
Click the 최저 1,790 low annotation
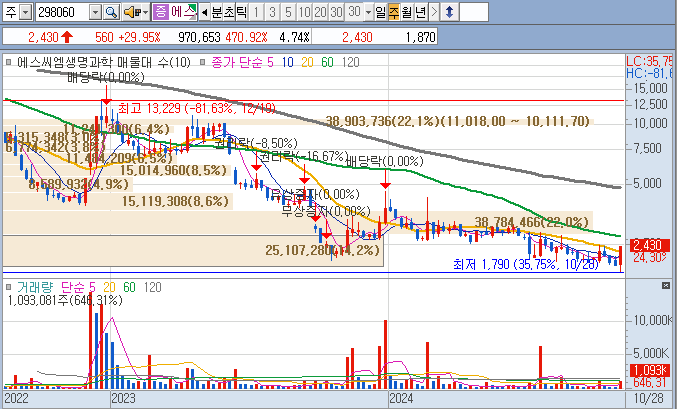[x=526, y=264]
